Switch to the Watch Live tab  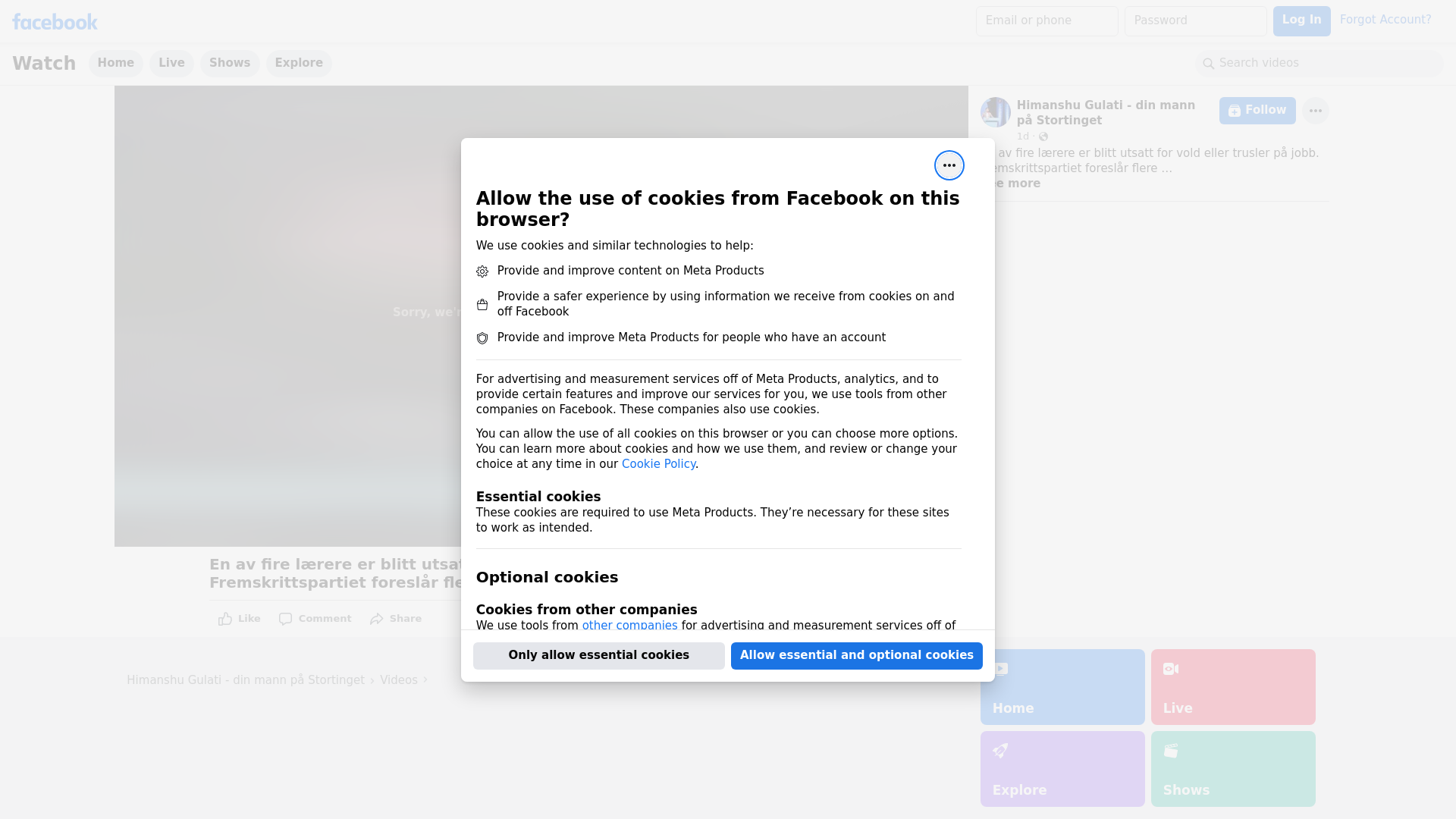pos(171,63)
